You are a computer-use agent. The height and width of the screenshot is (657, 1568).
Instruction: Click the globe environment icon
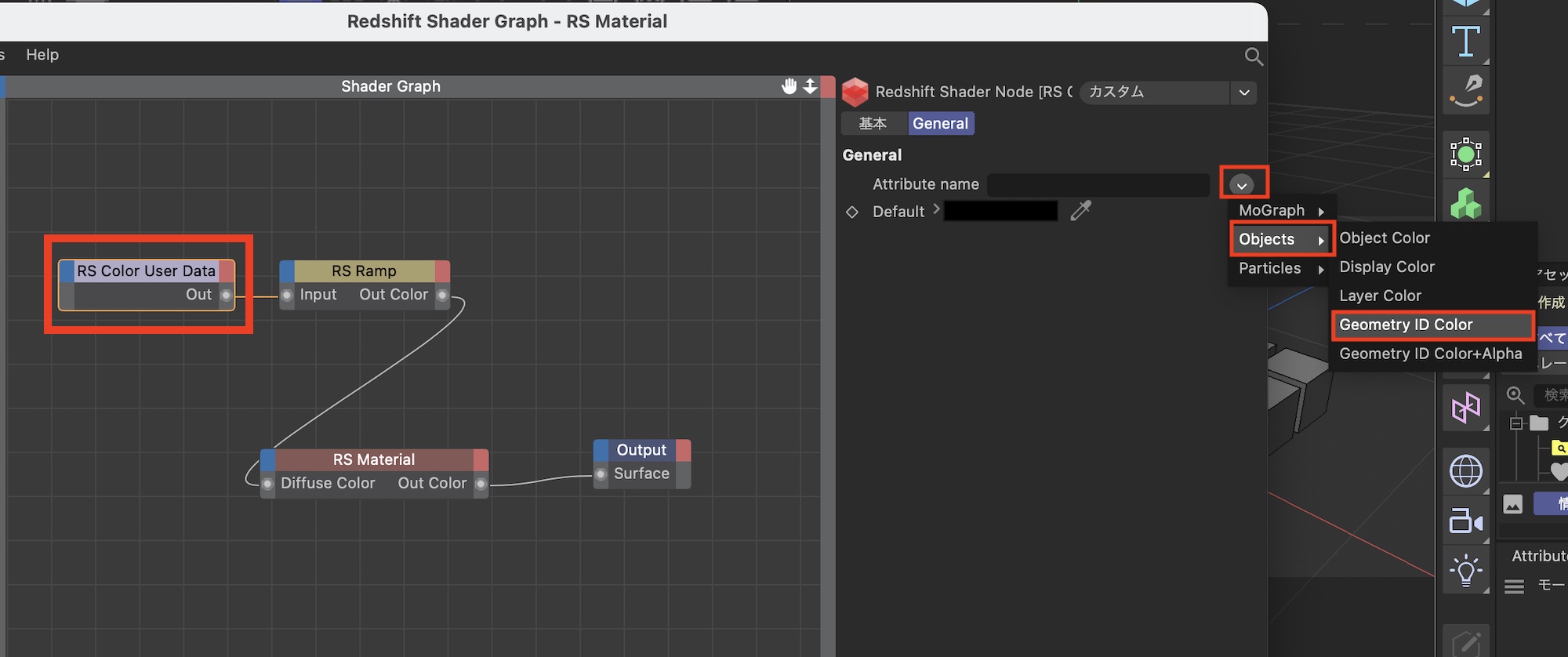1465,471
